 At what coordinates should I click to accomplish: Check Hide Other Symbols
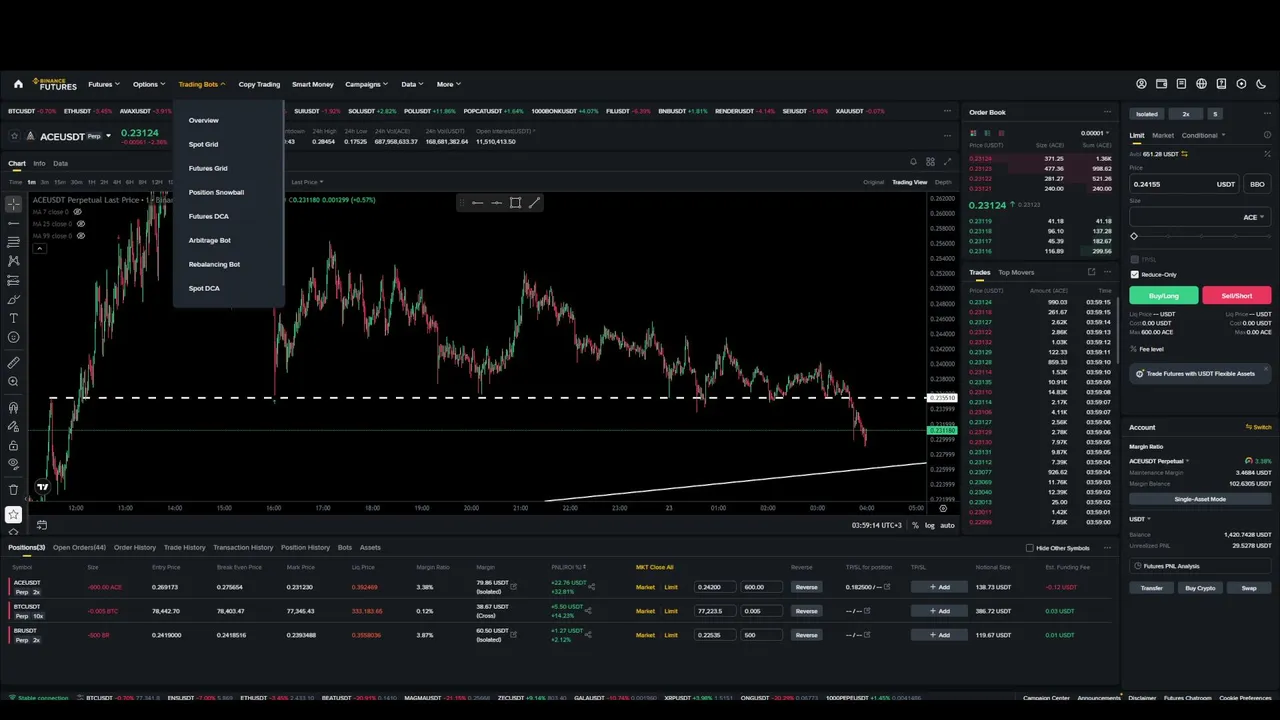click(x=1030, y=548)
